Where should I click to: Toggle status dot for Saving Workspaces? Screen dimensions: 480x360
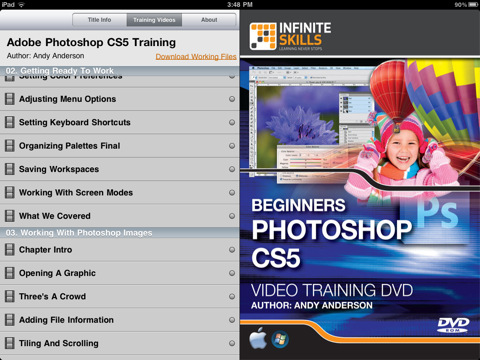pyautogui.click(x=232, y=169)
